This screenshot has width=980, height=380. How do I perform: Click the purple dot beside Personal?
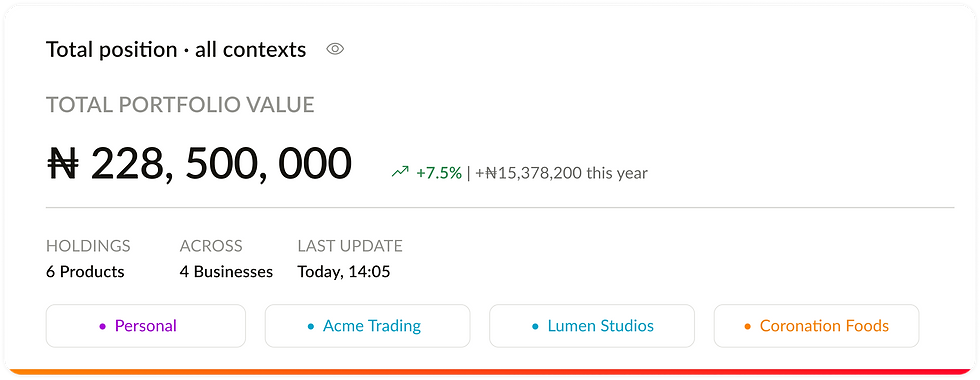[102, 326]
